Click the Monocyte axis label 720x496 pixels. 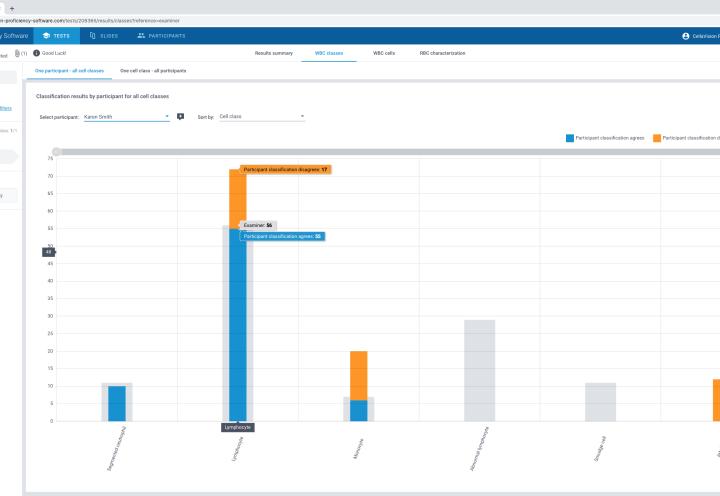click(359, 449)
